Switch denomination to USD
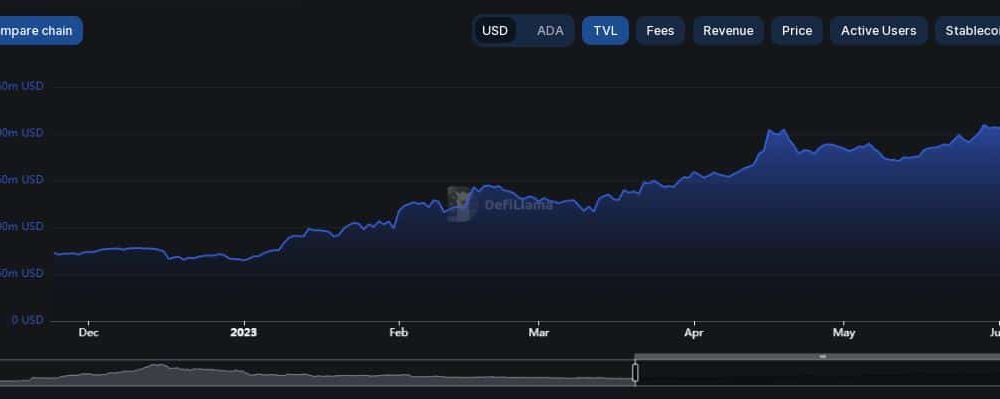 pos(495,31)
